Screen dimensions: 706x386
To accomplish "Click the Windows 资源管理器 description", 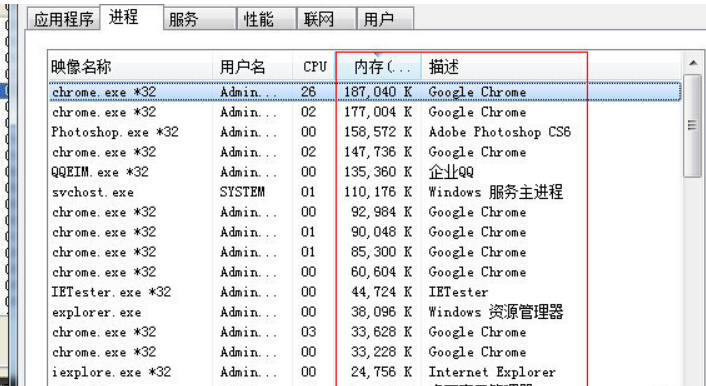I will coord(496,312).
